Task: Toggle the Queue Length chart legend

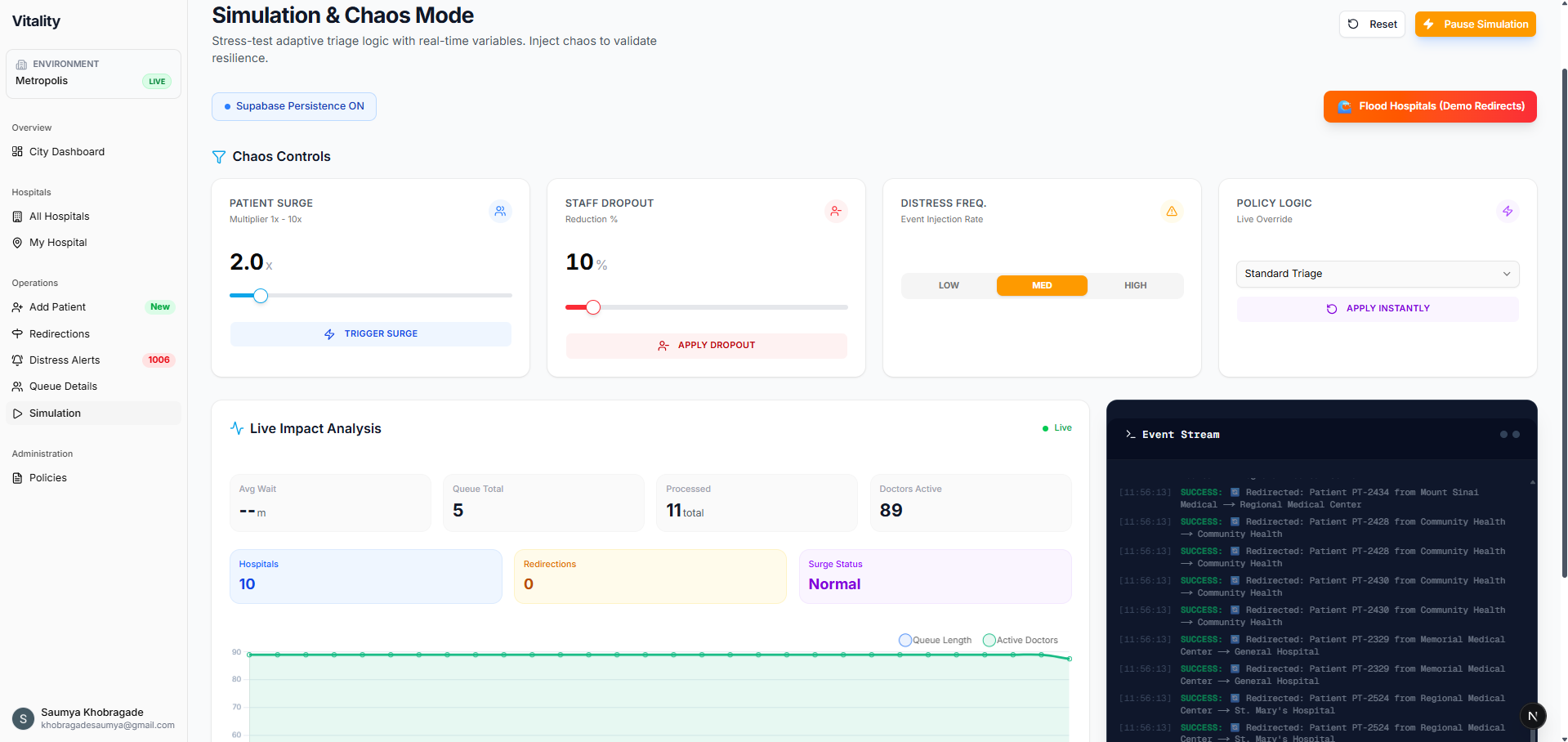Action: pyautogui.click(x=935, y=641)
